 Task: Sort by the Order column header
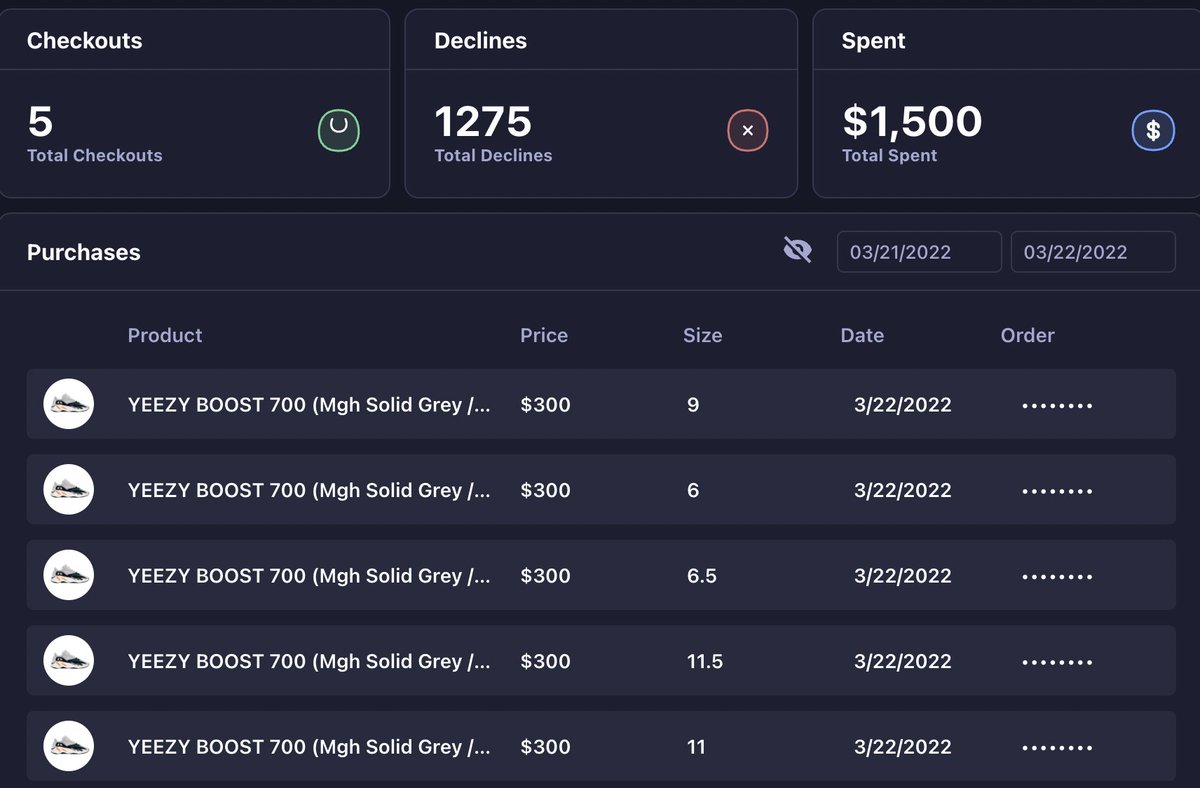pos(1027,335)
